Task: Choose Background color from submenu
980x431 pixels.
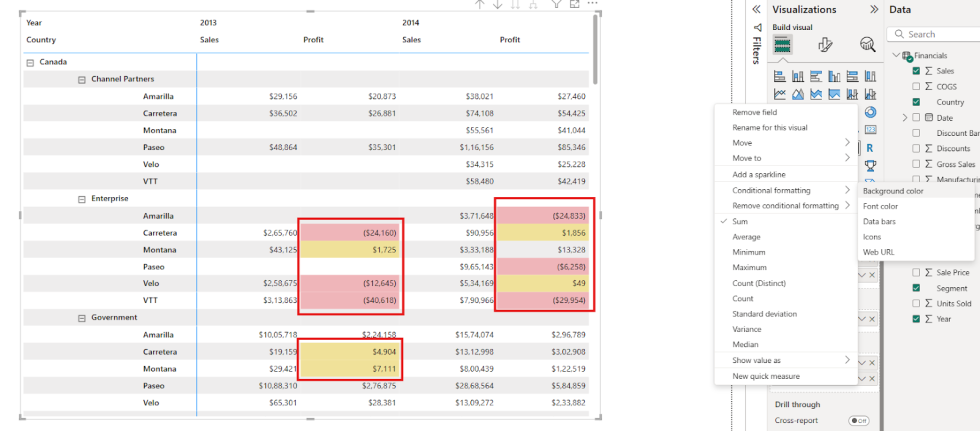Action: pyautogui.click(x=893, y=191)
